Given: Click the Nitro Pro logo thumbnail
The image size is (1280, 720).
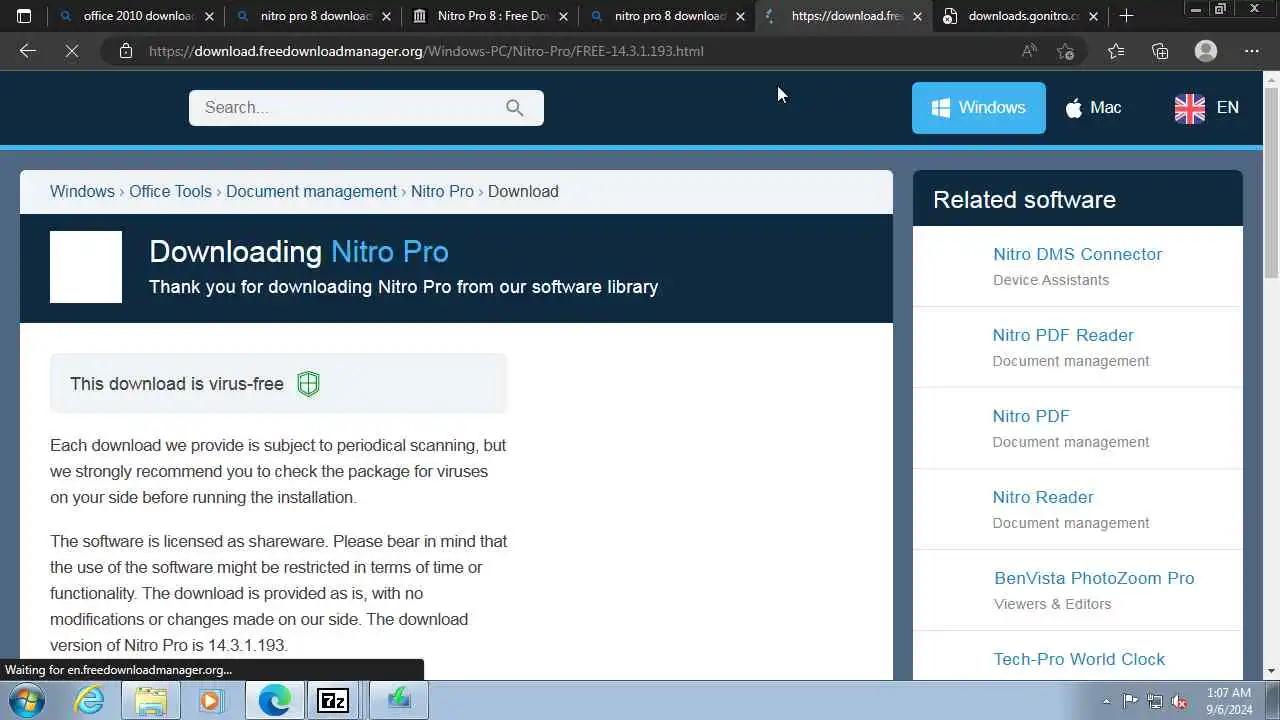Looking at the screenshot, I should (x=86, y=267).
